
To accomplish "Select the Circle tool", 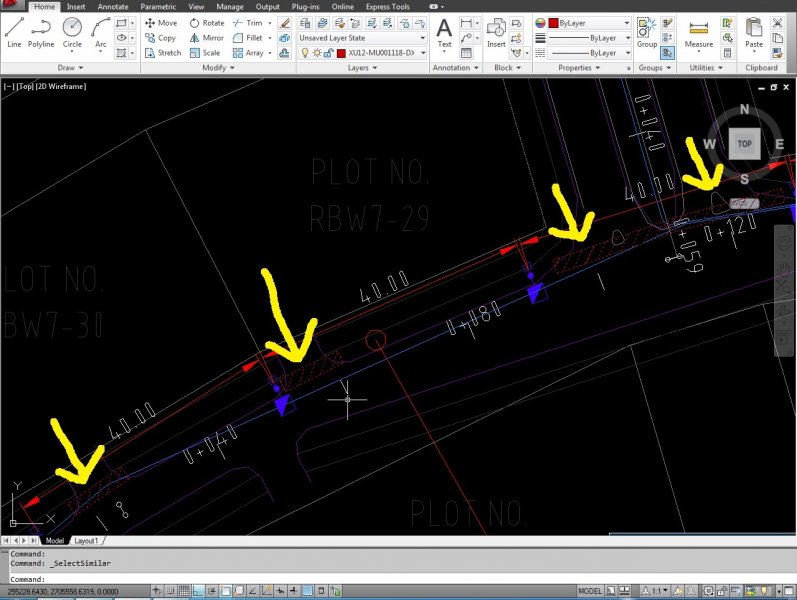I will point(72,33).
